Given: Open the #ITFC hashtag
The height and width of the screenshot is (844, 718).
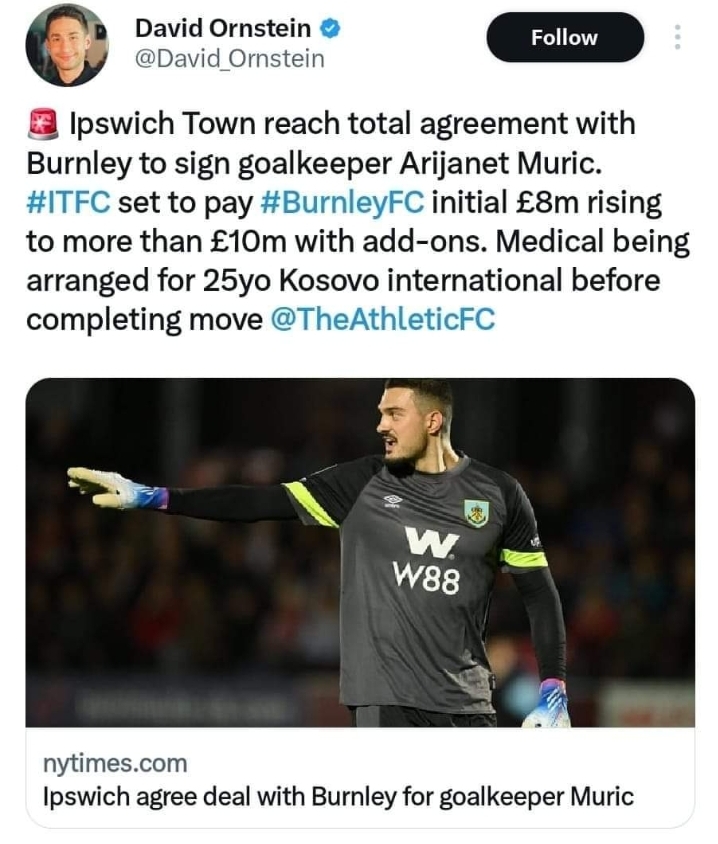Looking at the screenshot, I should 68,202.
